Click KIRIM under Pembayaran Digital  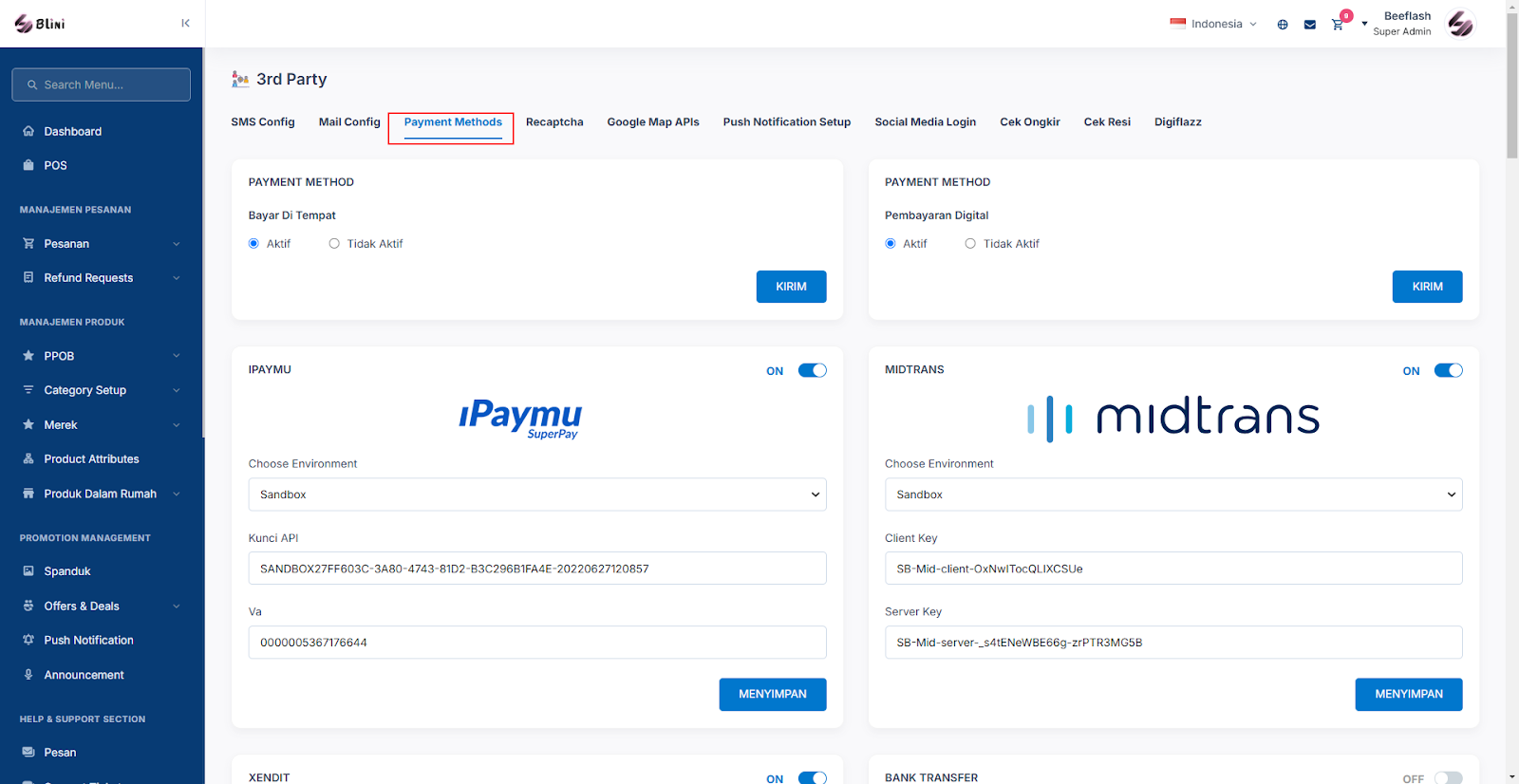1428,287
